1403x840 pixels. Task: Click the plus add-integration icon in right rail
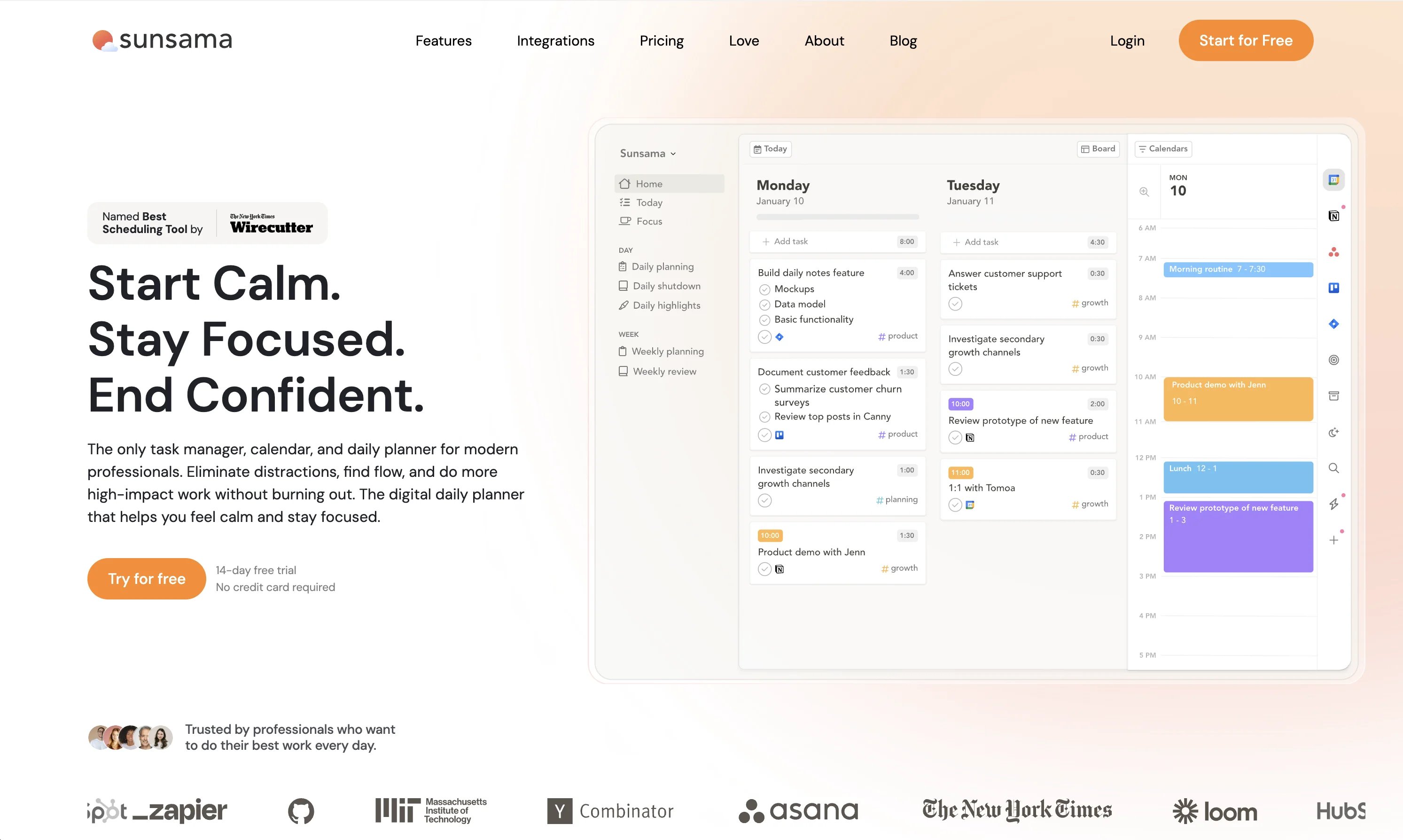[x=1333, y=540]
